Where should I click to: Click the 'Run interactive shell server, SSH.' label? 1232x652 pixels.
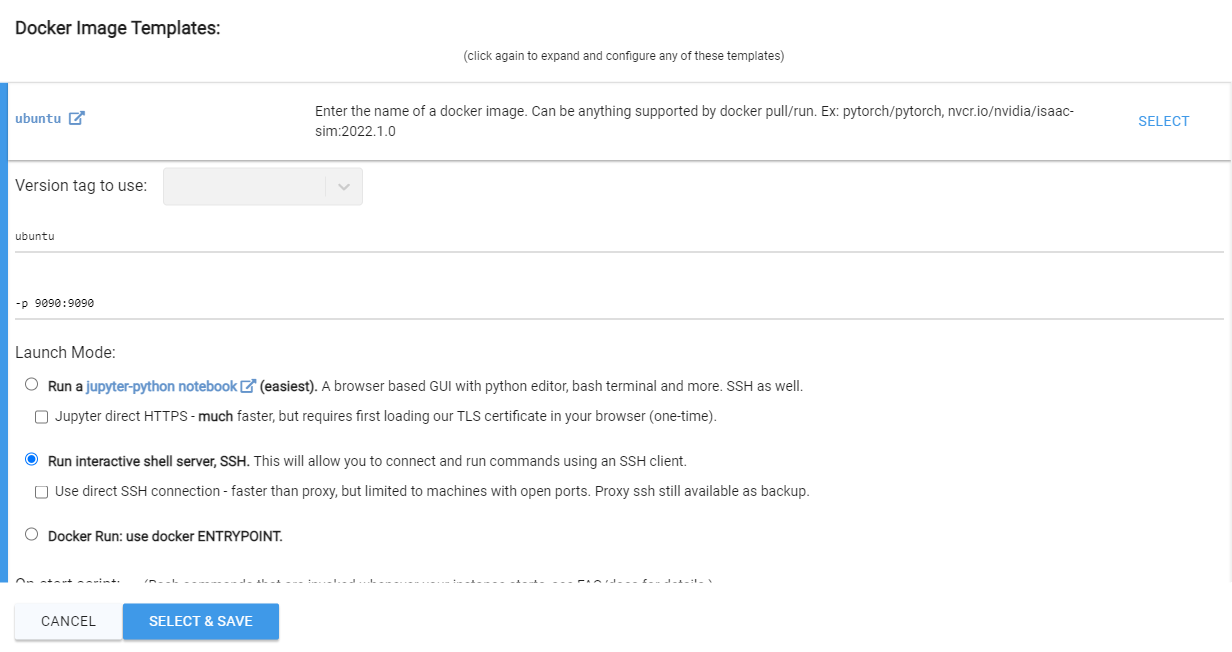pos(149,461)
